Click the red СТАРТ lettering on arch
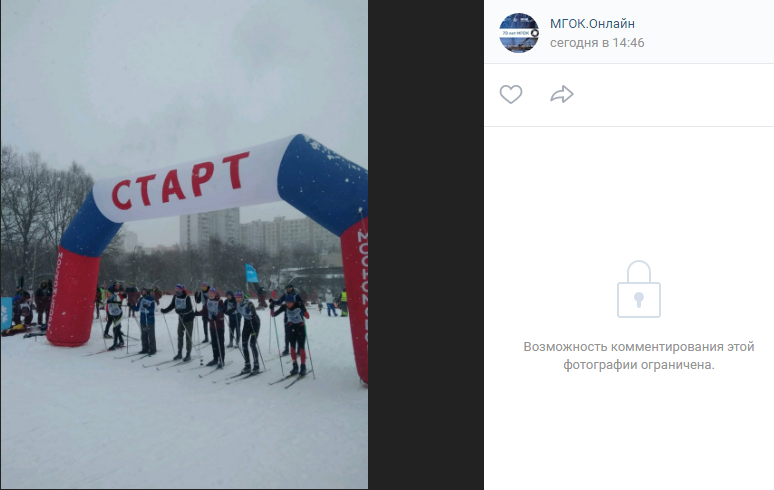Viewport: 774px width, 490px height. click(181, 181)
